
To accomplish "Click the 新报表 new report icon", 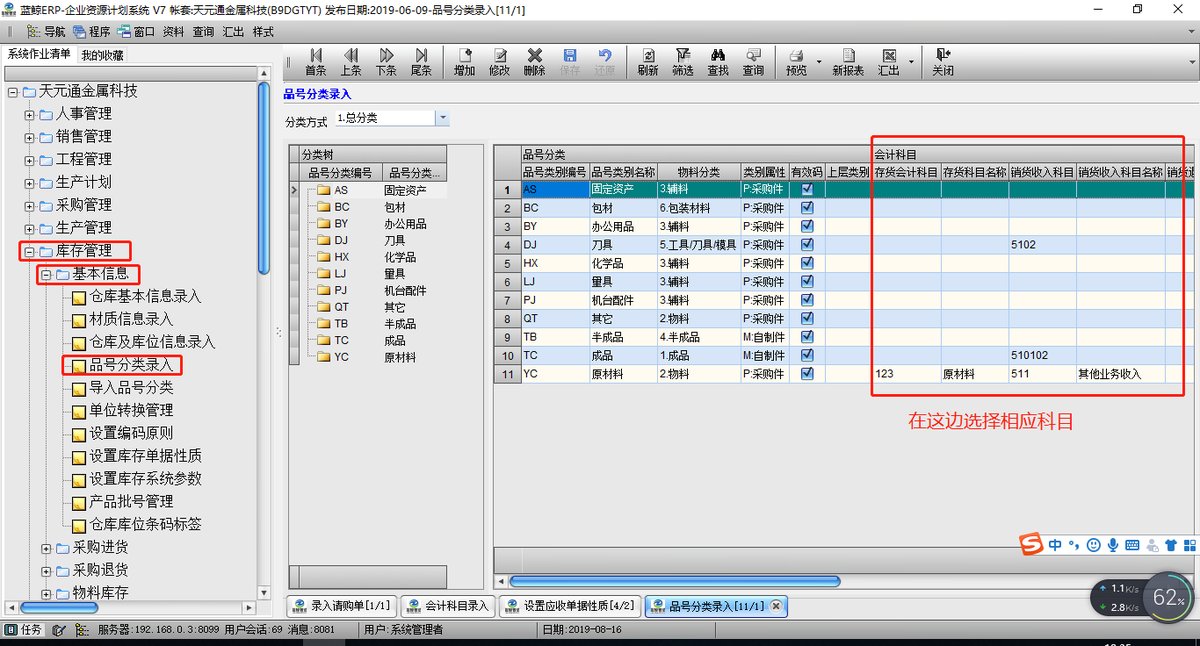I will coord(847,62).
